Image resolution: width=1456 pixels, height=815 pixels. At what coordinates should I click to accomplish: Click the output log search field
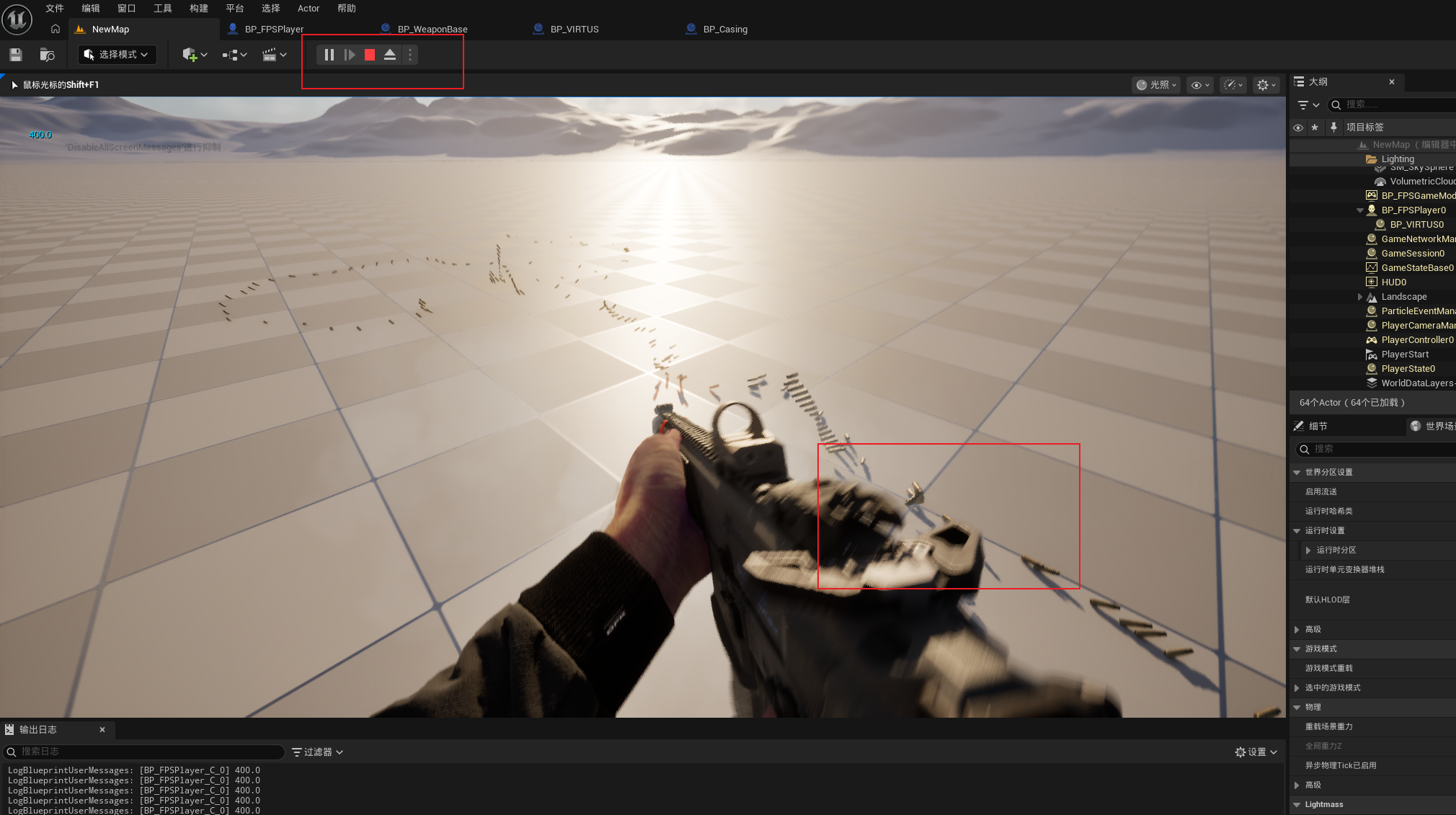click(x=144, y=752)
